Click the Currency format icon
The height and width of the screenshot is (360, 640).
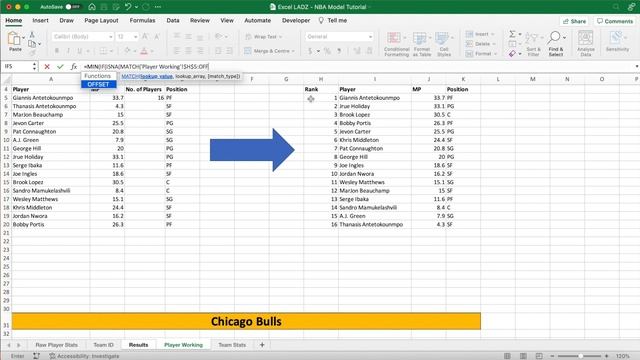point(310,51)
